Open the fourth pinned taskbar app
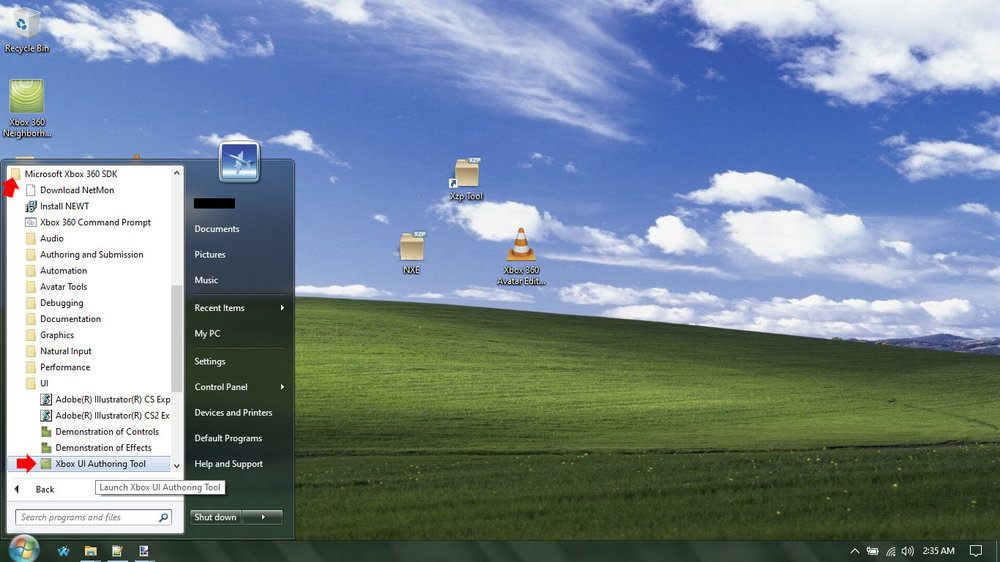This screenshot has height=562, width=1000. click(x=143, y=551)
